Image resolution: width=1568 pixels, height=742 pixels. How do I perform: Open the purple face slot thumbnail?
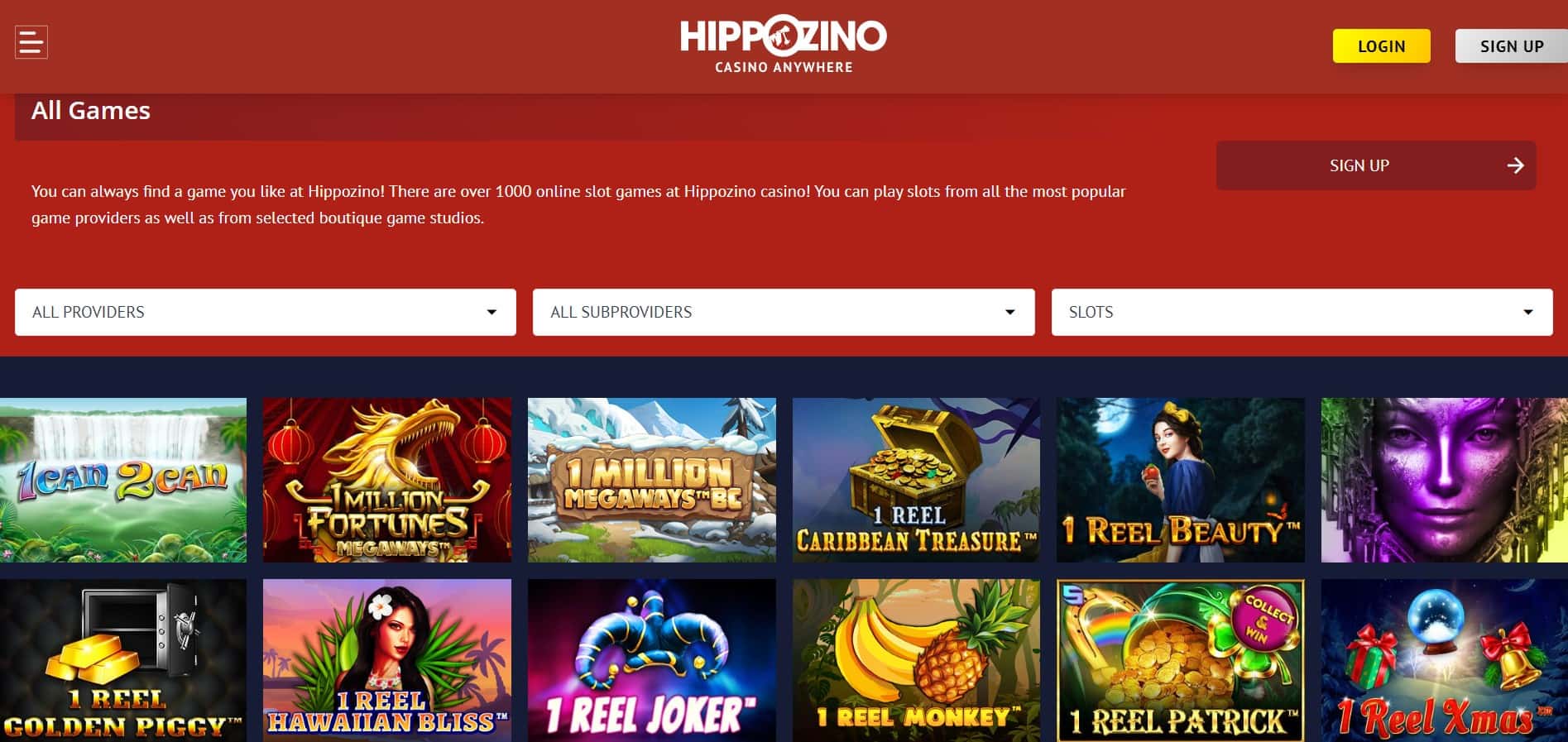click(1445, 480)
